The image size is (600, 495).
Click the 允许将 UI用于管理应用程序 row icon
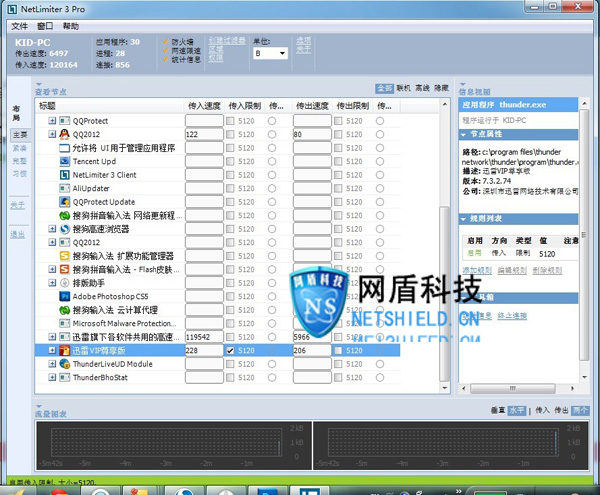(65, 148)
